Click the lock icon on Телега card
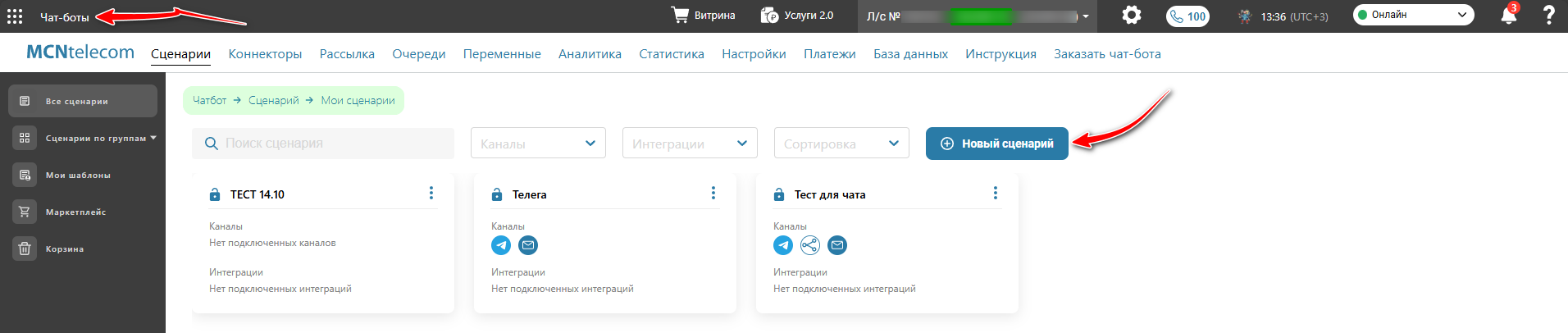Viewport: 1568px width, 333px height. point(497,194)
